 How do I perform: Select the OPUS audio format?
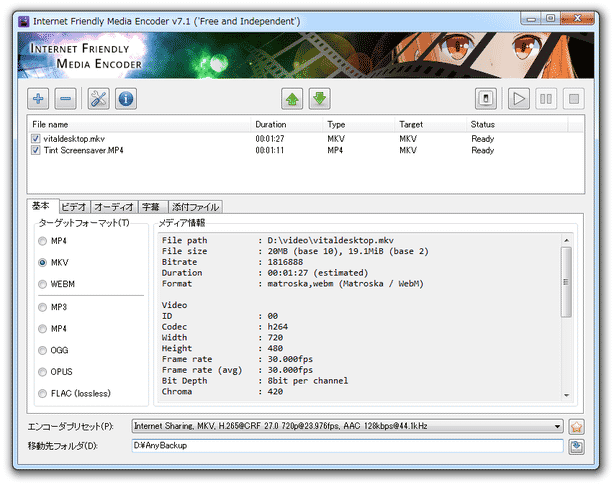[x=42, y=372]
